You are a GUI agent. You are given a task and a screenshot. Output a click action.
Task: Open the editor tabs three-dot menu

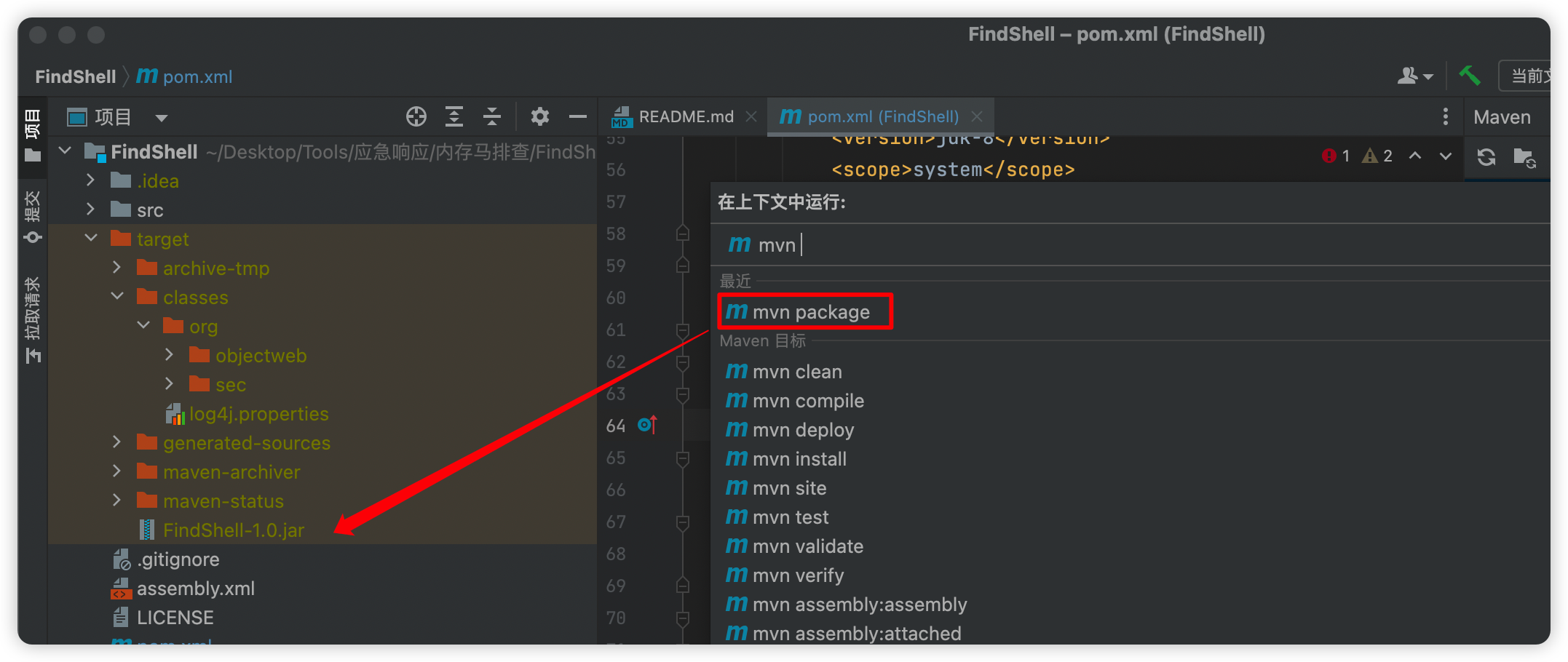pos(1446,116)
